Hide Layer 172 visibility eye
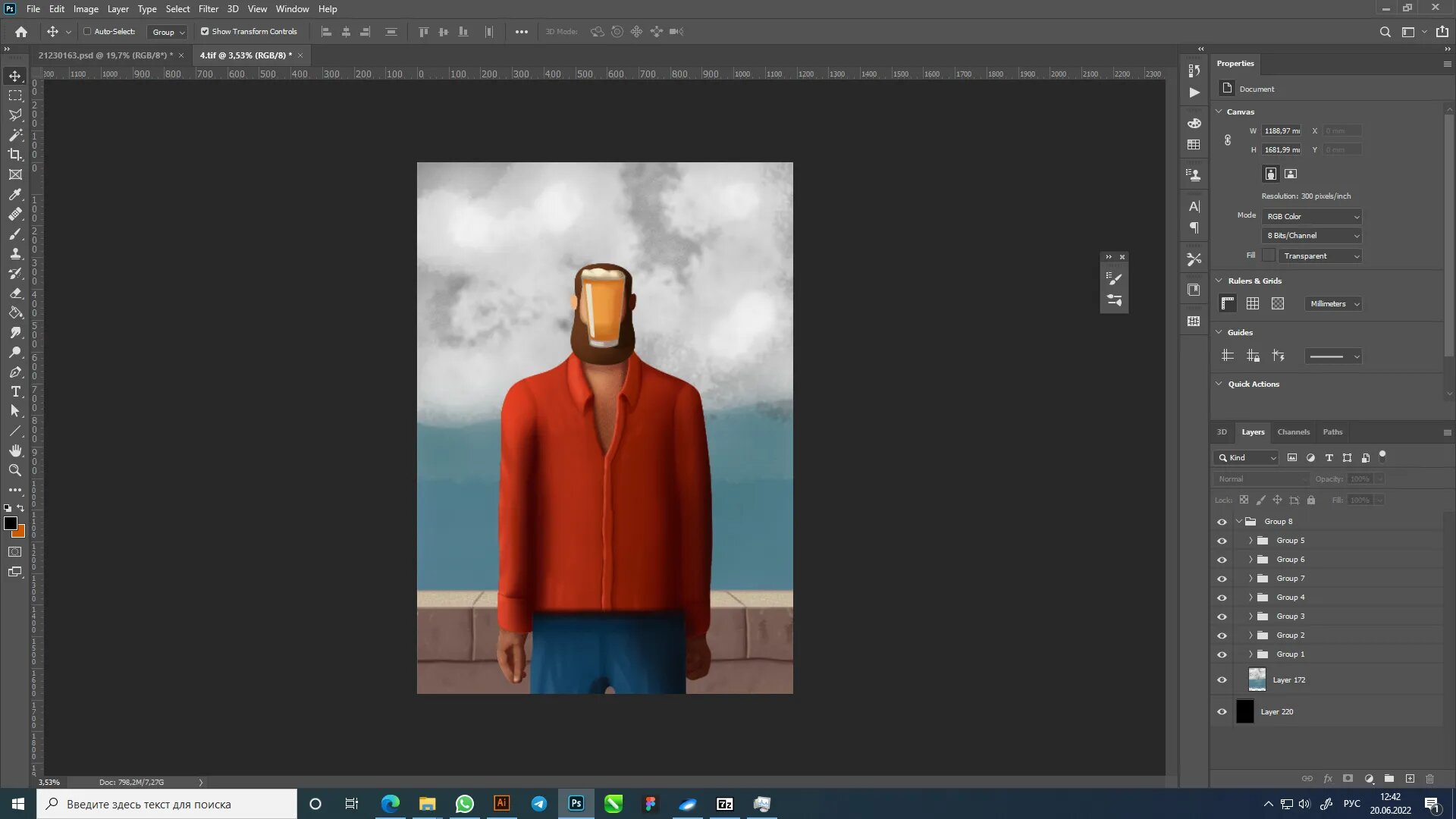The width and height of the screenshot is (1456, 819). pyautogui.click(x=1222, y=680)
